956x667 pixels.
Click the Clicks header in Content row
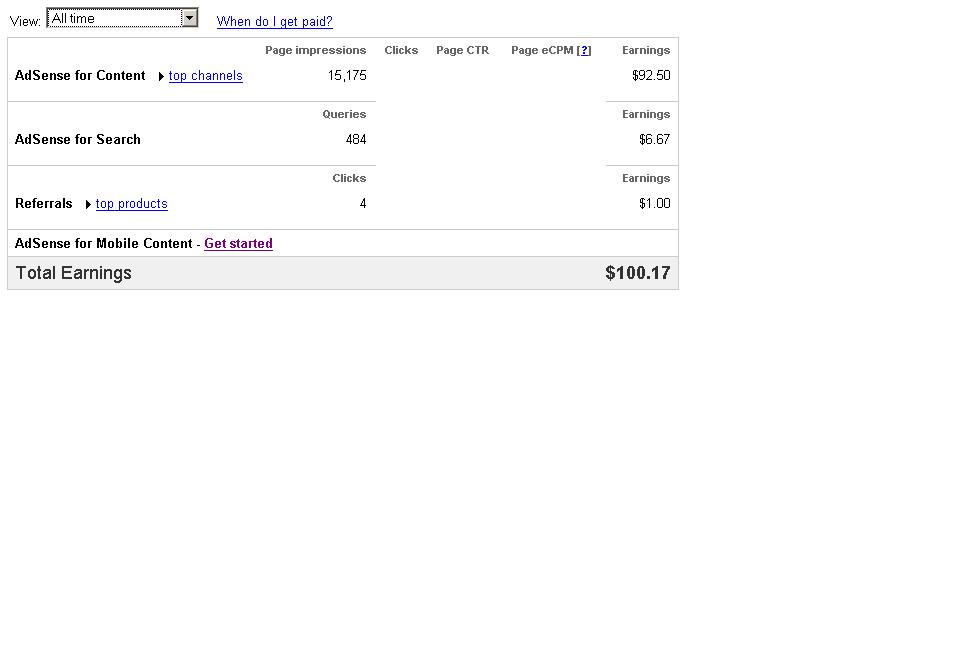pyautogui.click(x=401, y=51)
